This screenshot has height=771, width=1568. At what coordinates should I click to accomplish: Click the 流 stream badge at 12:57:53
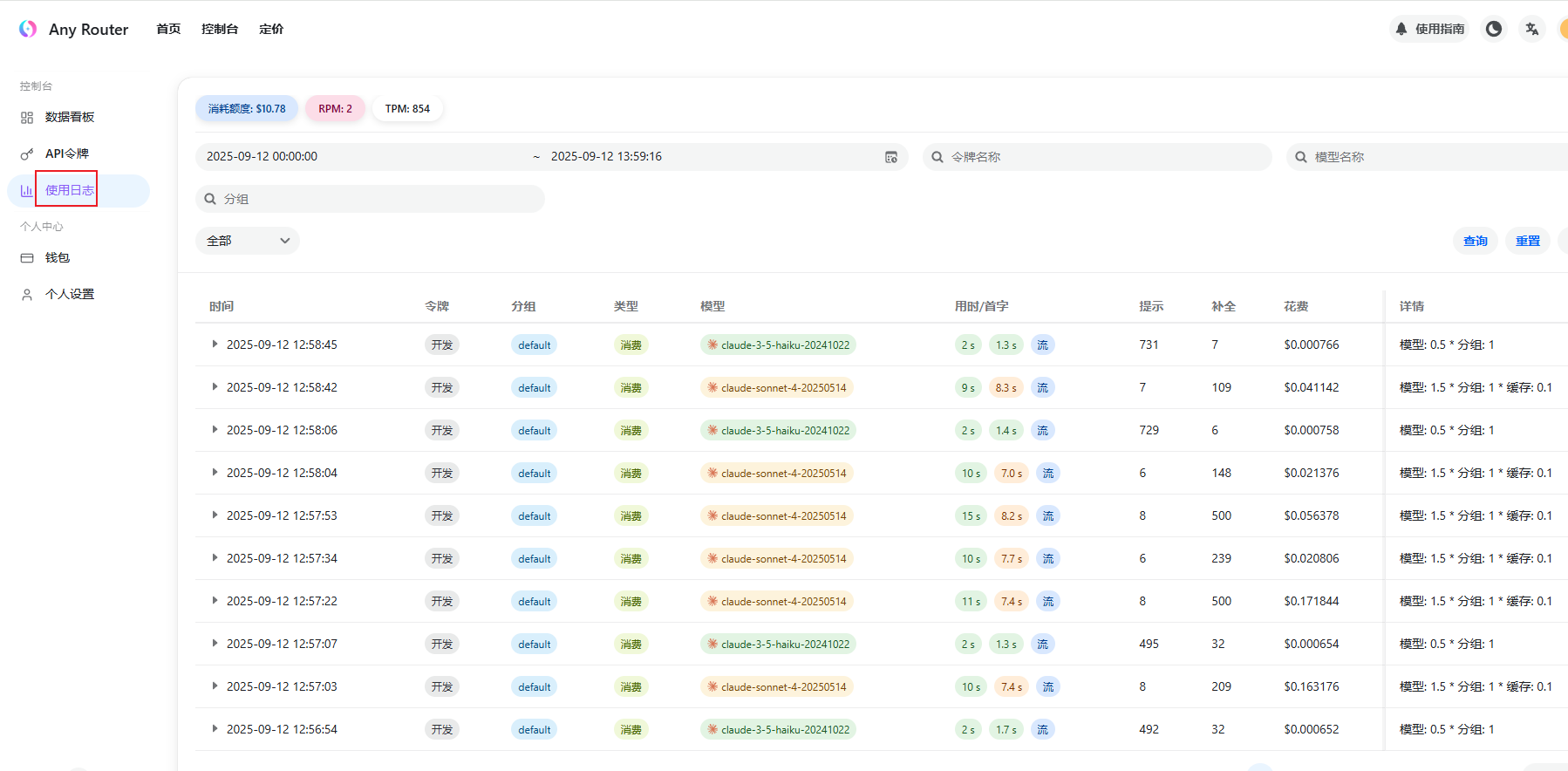click(1048, 516)
